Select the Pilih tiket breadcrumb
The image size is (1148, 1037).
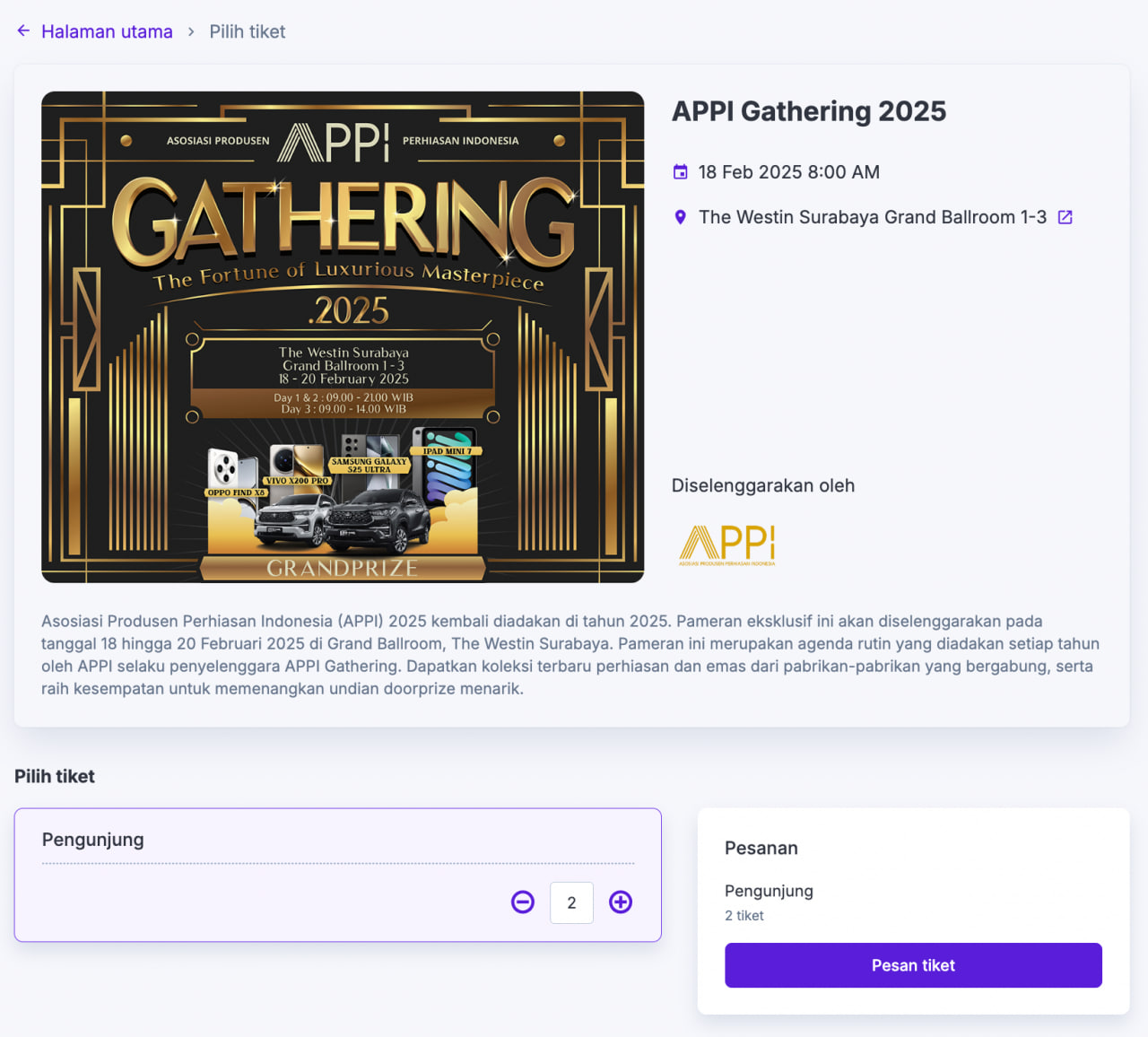pos(248,31)
